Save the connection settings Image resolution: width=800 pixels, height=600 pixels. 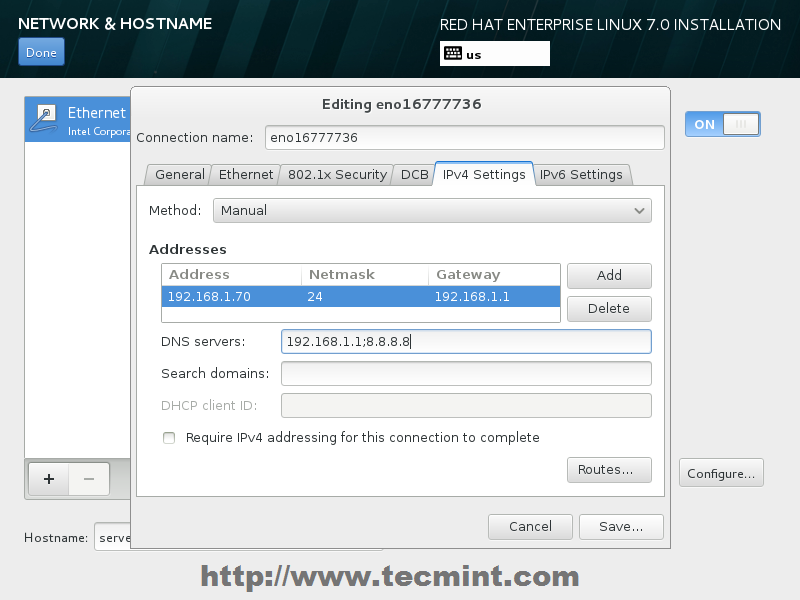point(621,527)
